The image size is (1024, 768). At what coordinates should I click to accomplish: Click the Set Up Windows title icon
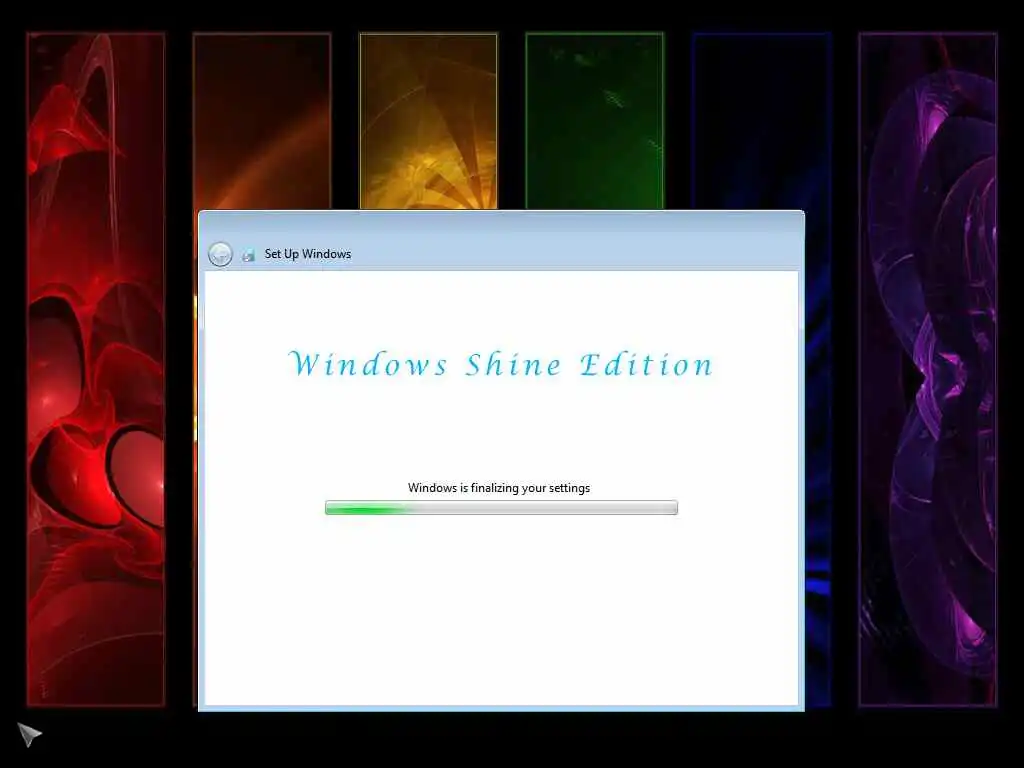click(248, 255)
